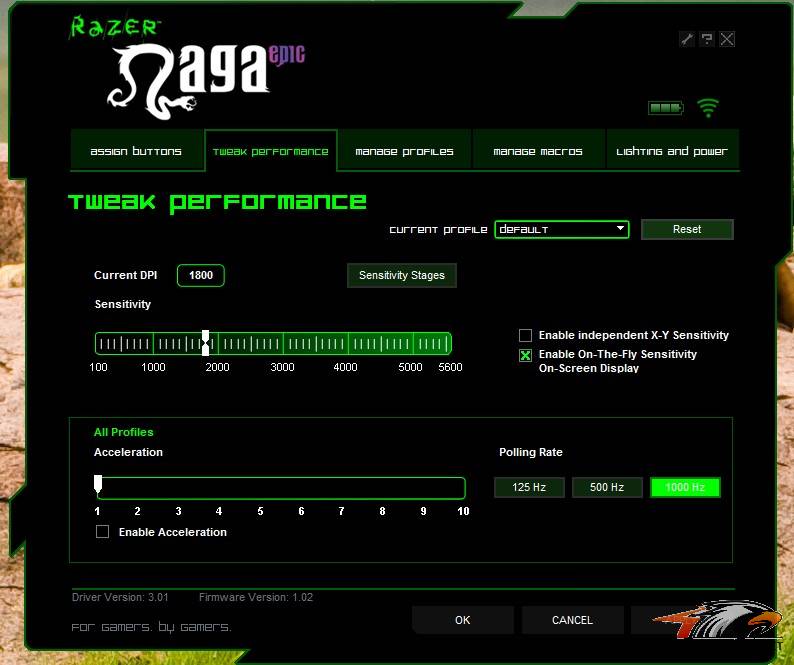The height and width of the screenshot is (665, 794).
Task: Select 125 Hz polling rate
Action: point(529,487)
